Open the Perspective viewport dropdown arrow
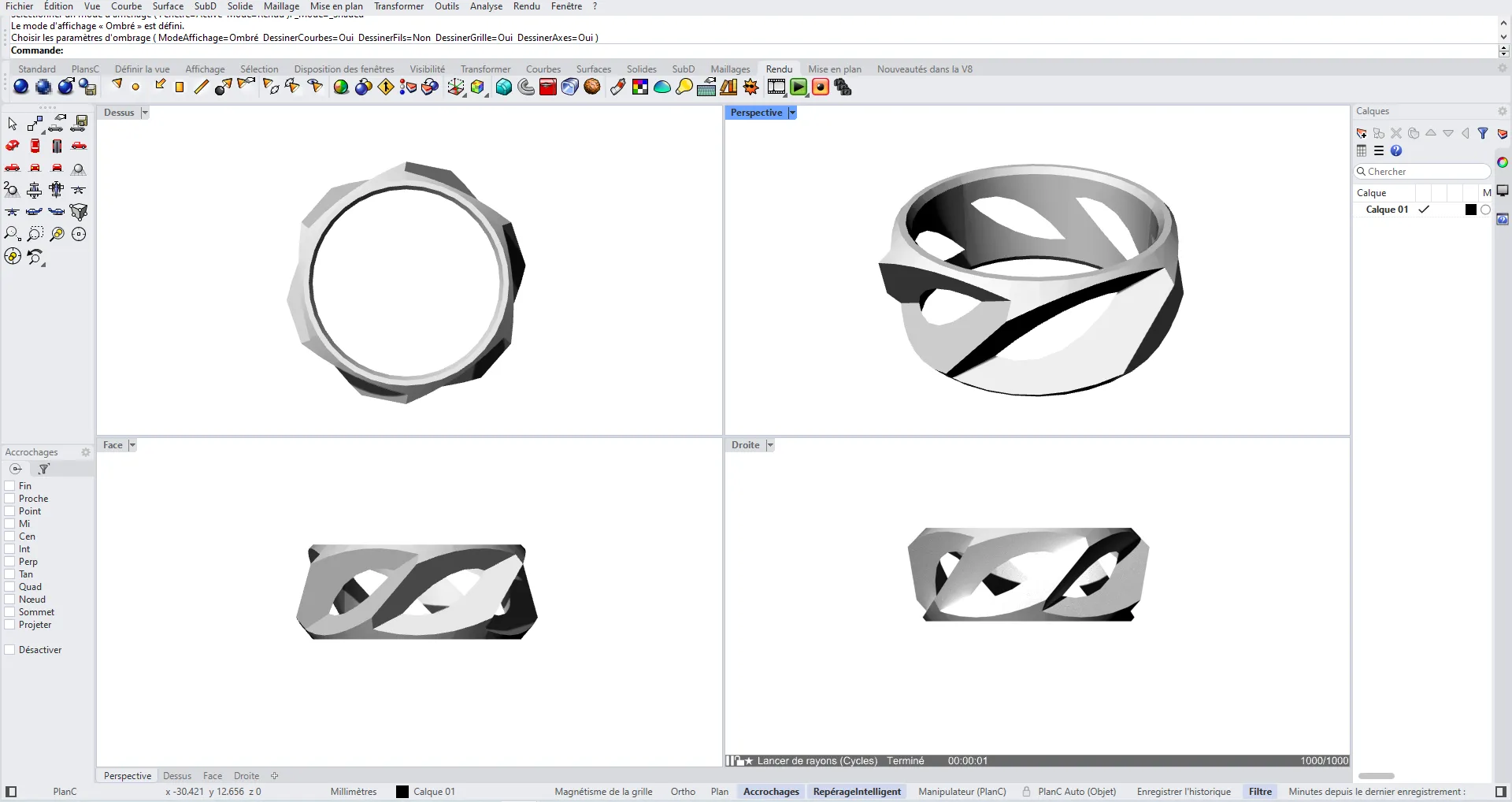Screen dimensions: 1512x802 [792, 113]
